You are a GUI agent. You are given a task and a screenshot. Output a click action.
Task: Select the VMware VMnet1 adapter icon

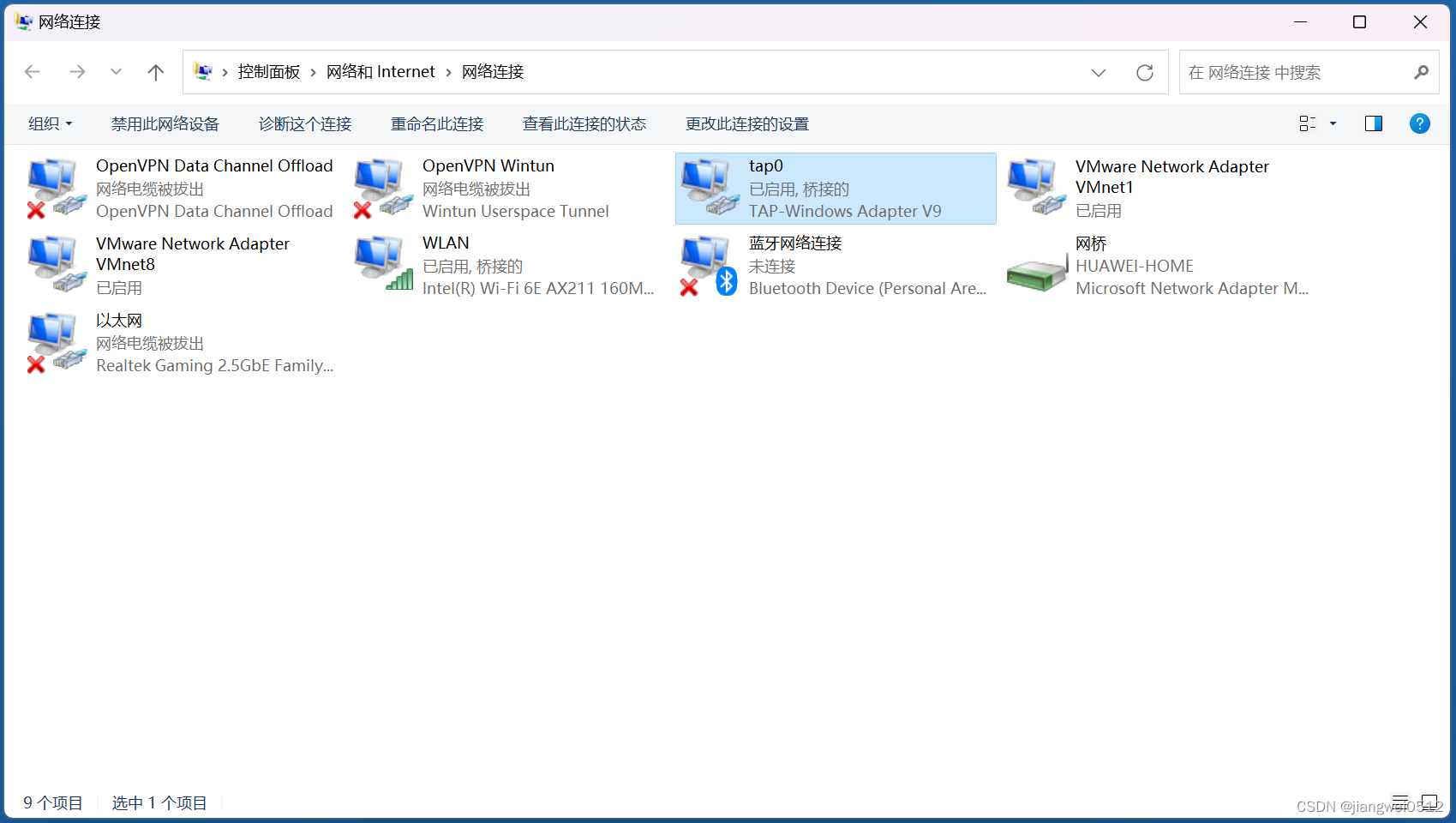click(x=1036, y=189)
